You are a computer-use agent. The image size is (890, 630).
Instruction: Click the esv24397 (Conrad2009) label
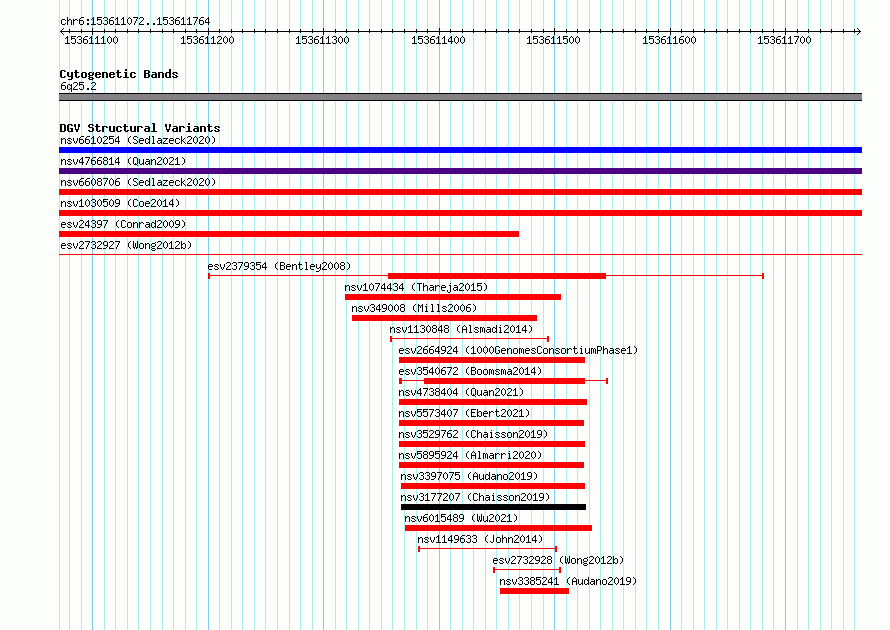(123, 224)
